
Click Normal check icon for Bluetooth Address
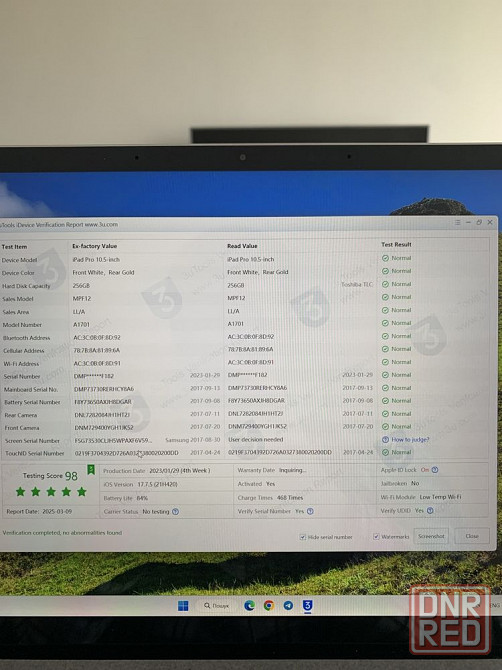[385, 336]
